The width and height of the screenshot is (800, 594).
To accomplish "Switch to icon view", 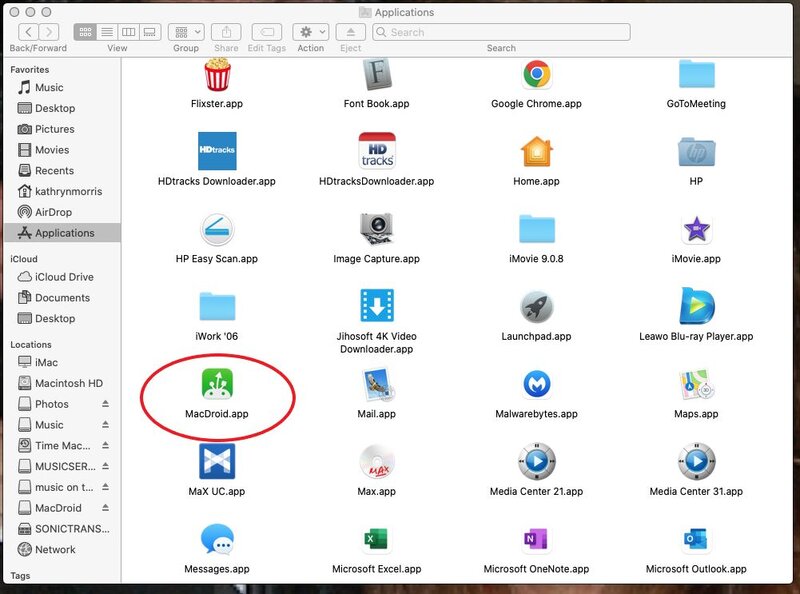I will pyautogui.click(x=85, y=32).
